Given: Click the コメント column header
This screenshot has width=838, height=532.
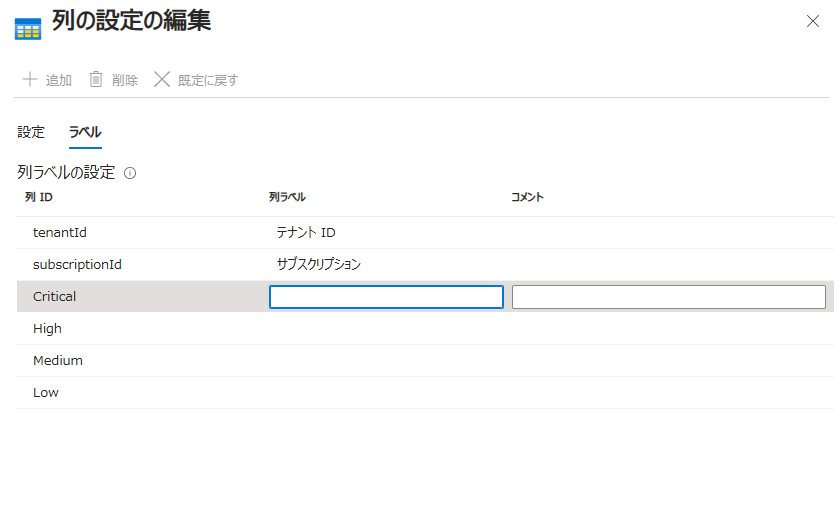Looking at the screenshot, I should point(527,197).
